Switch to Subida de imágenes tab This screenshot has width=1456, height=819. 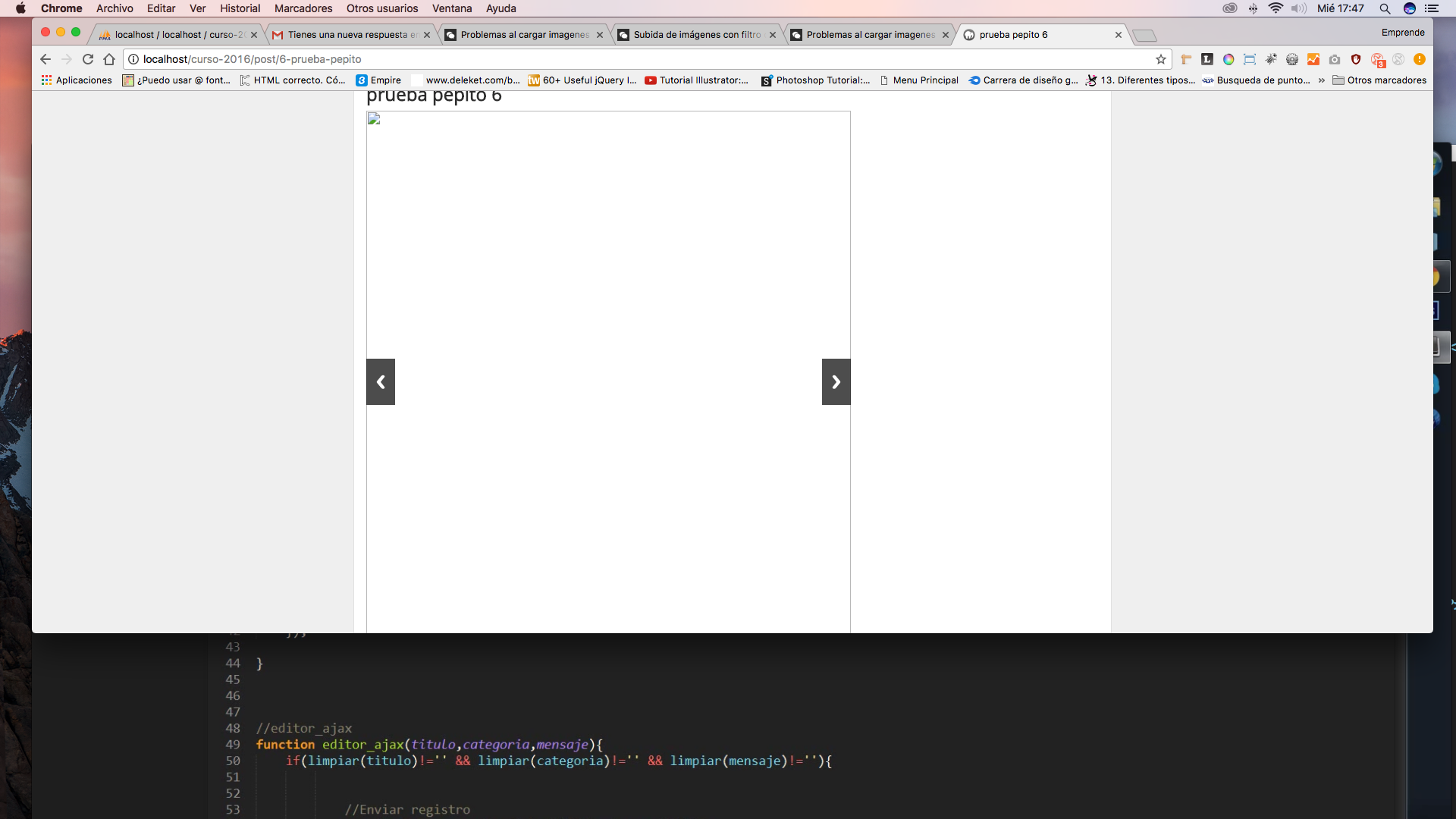(695, 35)
